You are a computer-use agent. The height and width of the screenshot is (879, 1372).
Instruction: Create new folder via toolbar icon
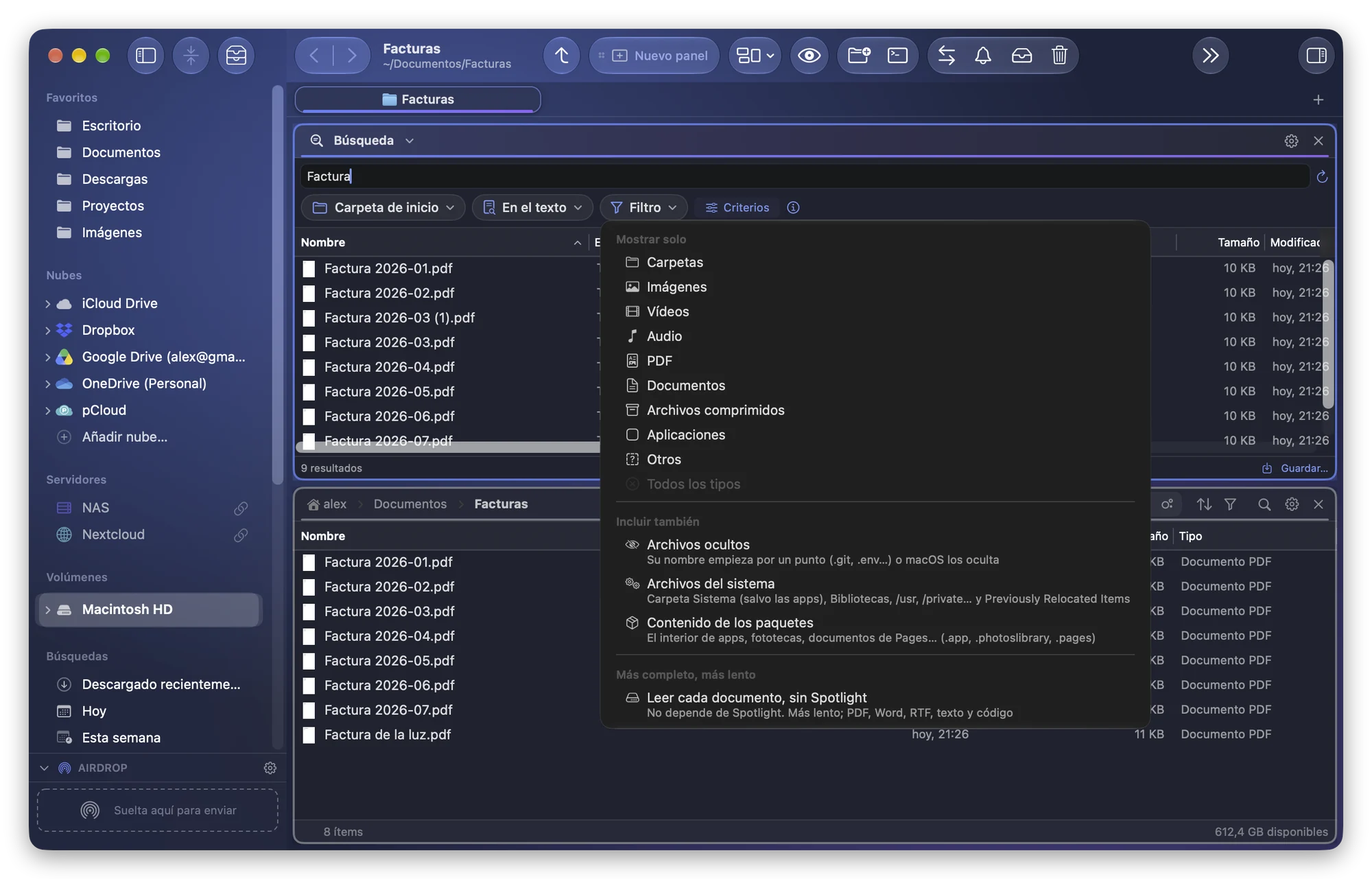(859, 56)
